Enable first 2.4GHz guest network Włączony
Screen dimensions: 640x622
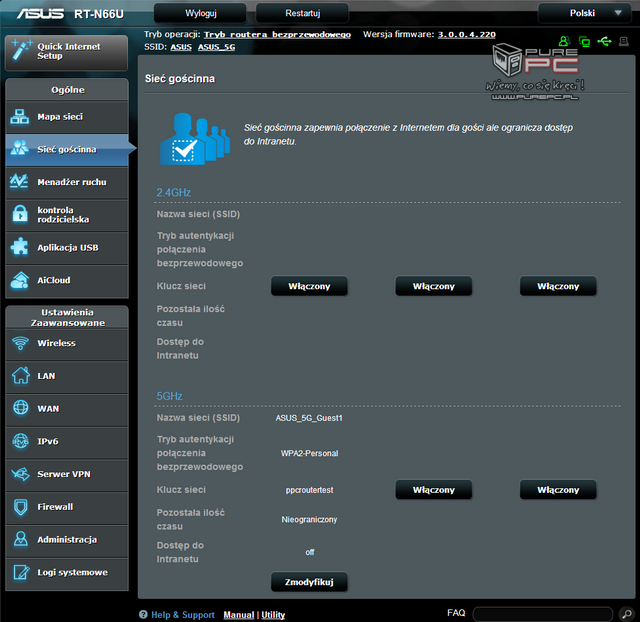309,286
